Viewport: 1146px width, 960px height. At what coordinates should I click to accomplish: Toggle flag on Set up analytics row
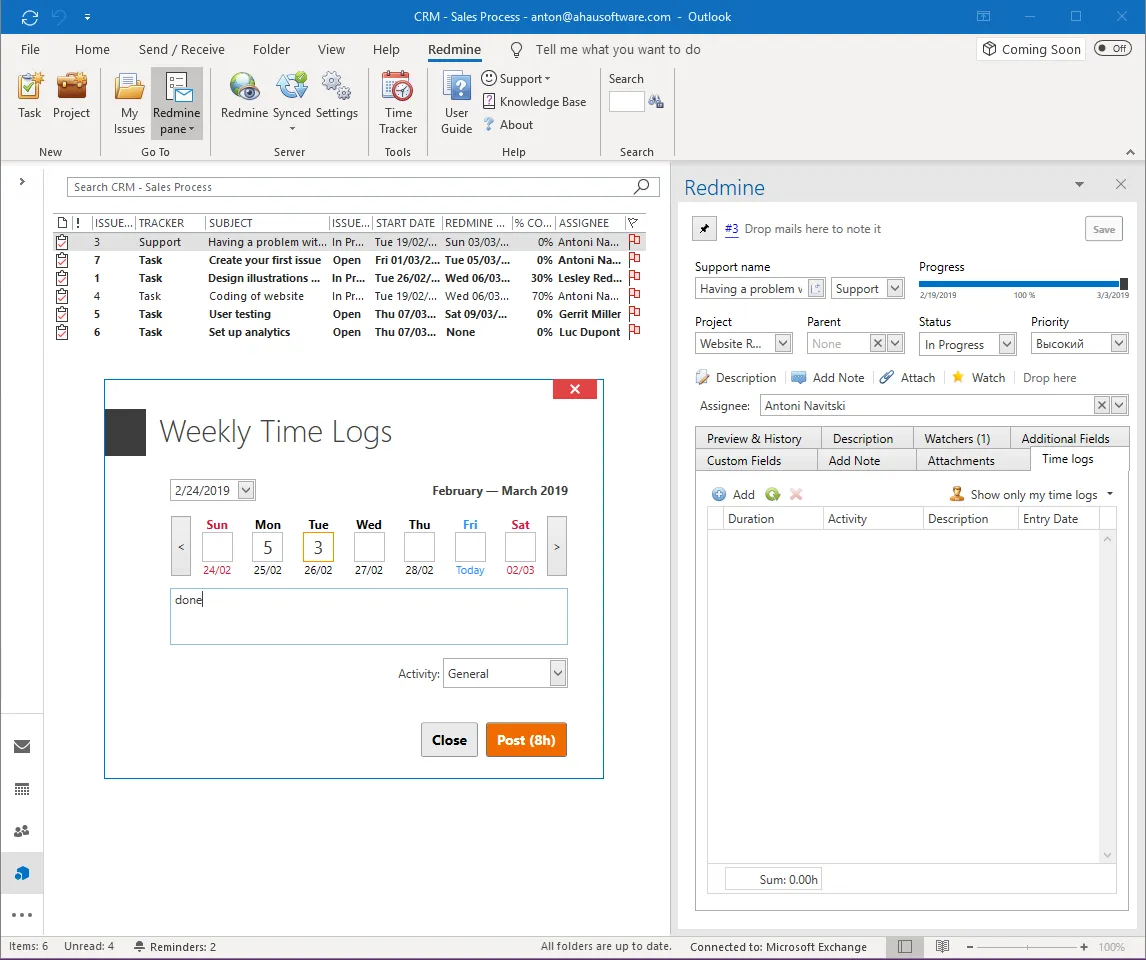[634, 331]
